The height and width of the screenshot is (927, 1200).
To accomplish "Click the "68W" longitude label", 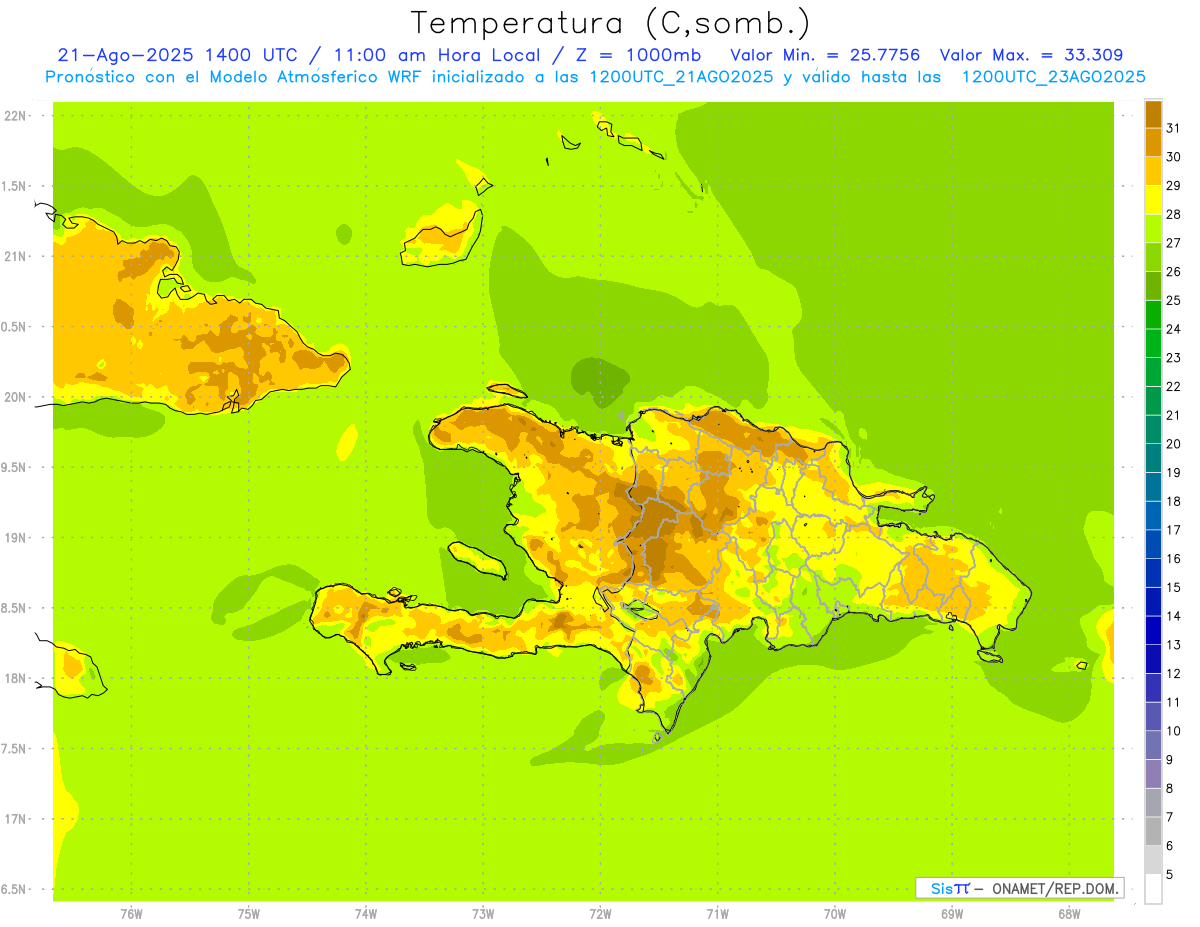I will click(x=1069, y=914).
